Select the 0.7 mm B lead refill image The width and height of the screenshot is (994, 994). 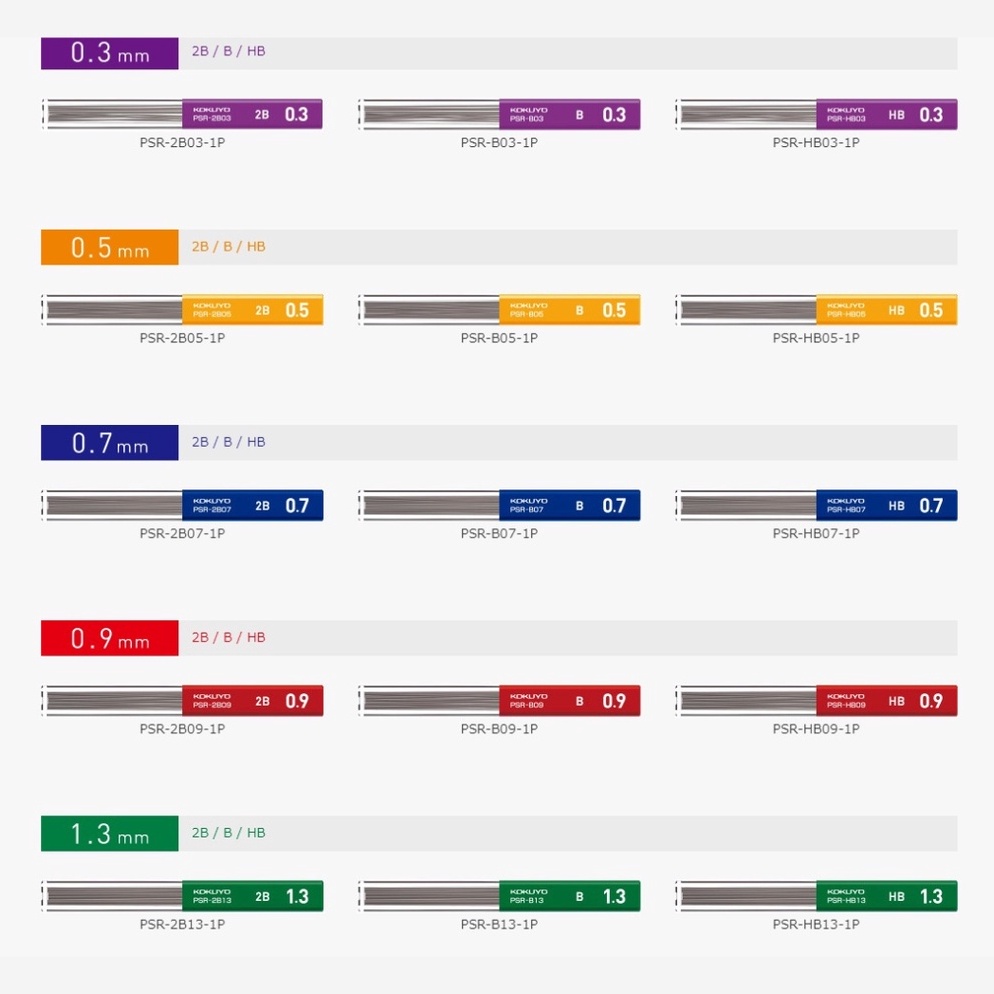[499, 505]
